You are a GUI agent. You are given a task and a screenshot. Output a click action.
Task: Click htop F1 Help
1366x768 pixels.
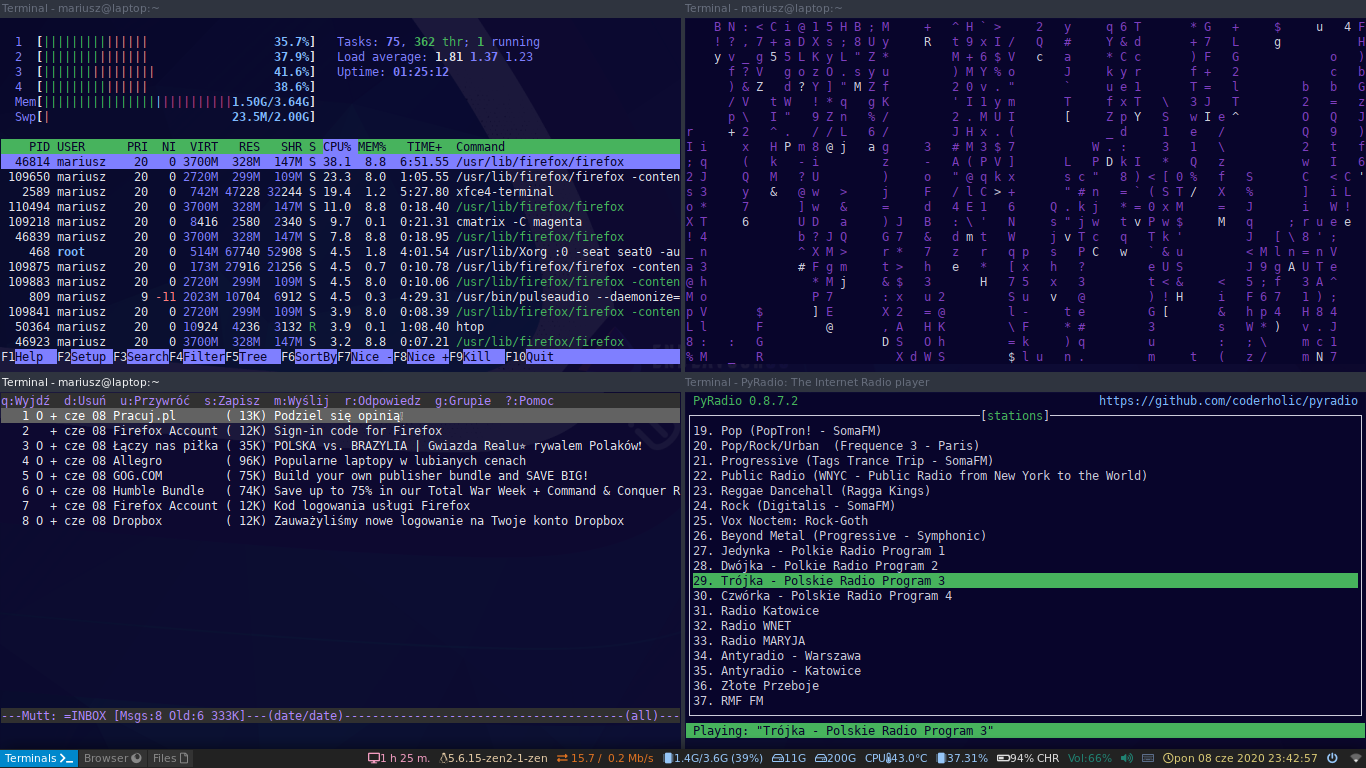coord(22,357)
